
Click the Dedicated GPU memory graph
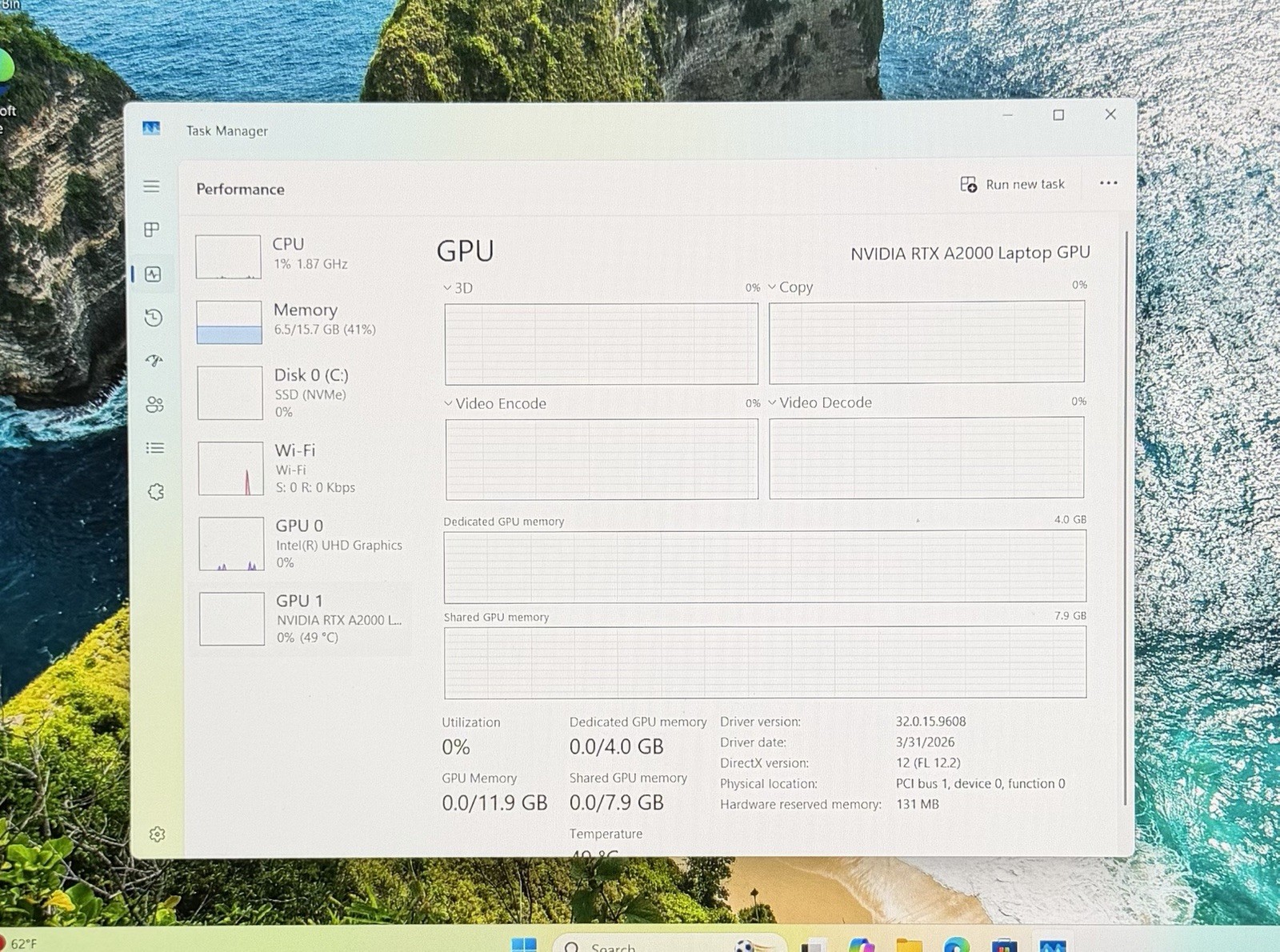point(765,566)
